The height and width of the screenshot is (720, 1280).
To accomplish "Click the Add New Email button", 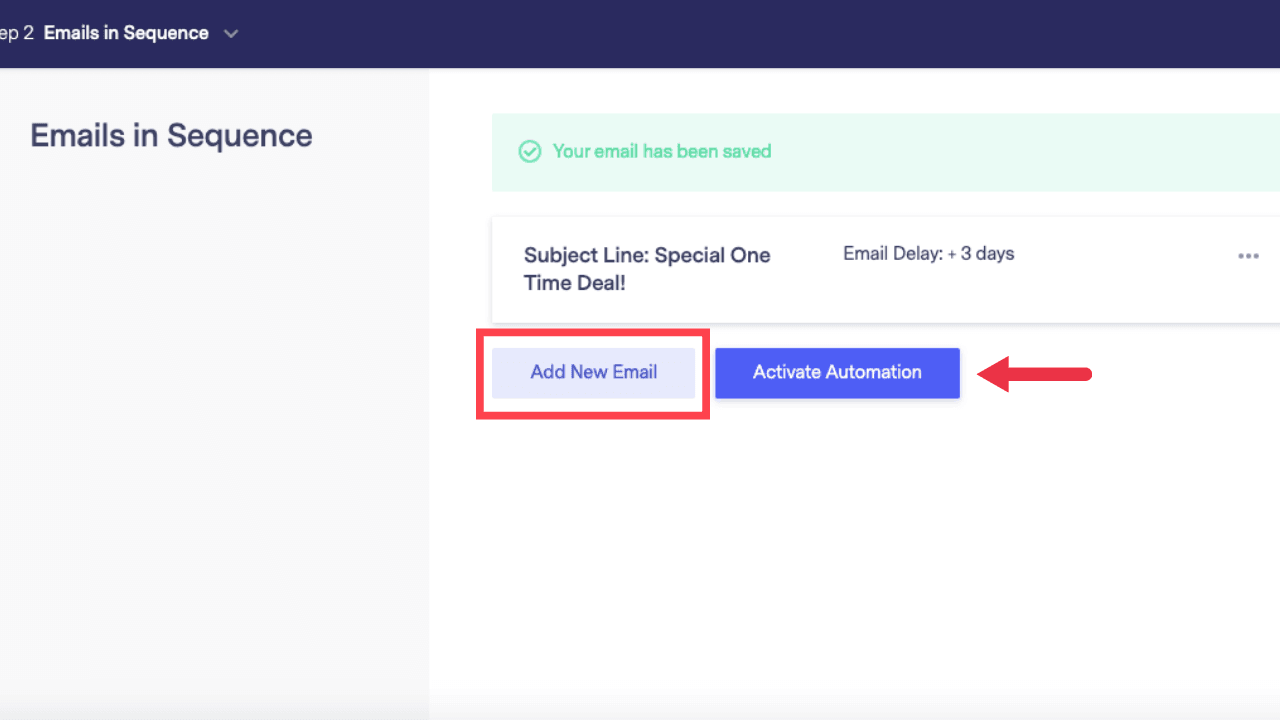I will (593, 373).
